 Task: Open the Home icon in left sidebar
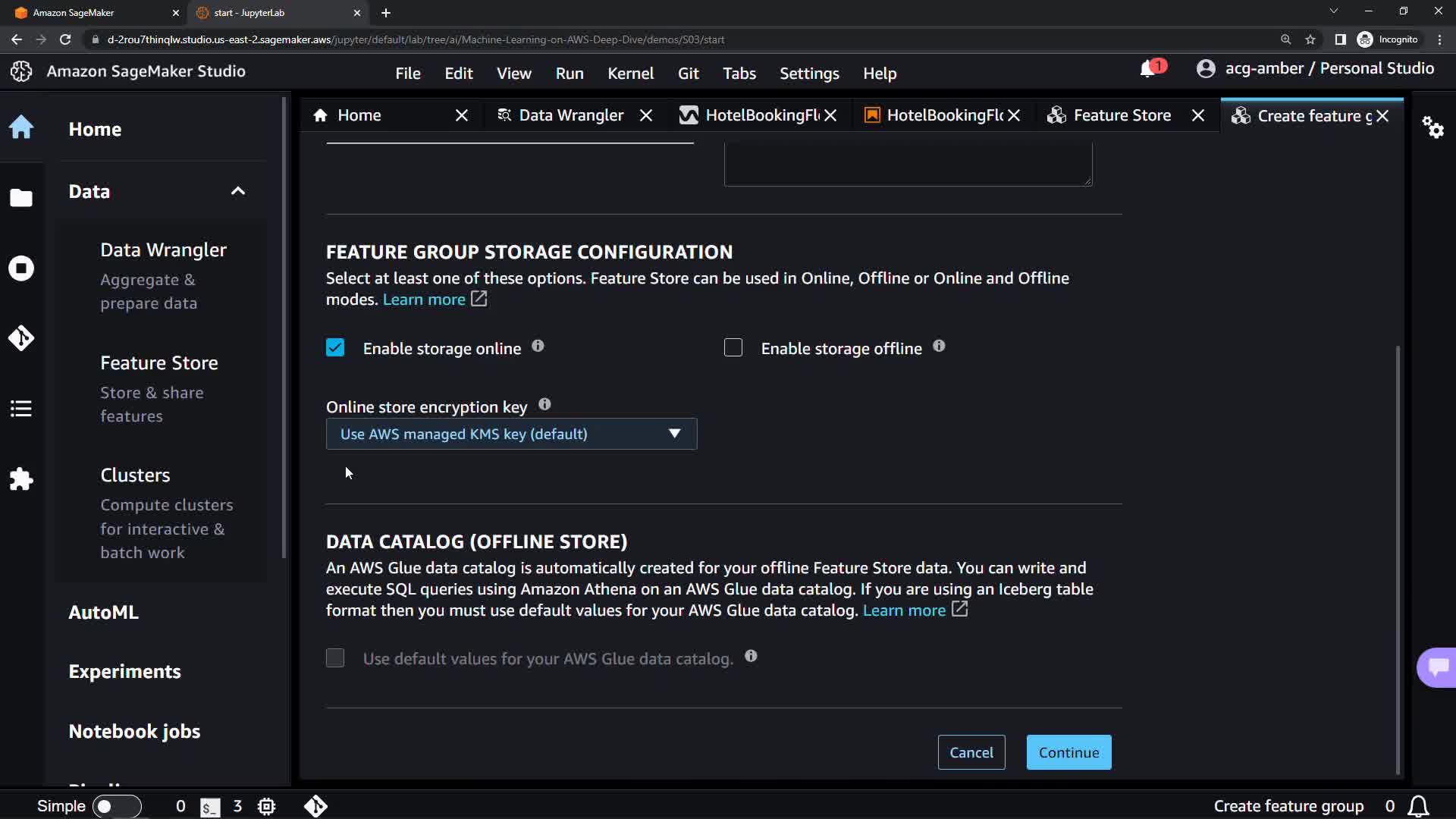click(21, 127)
